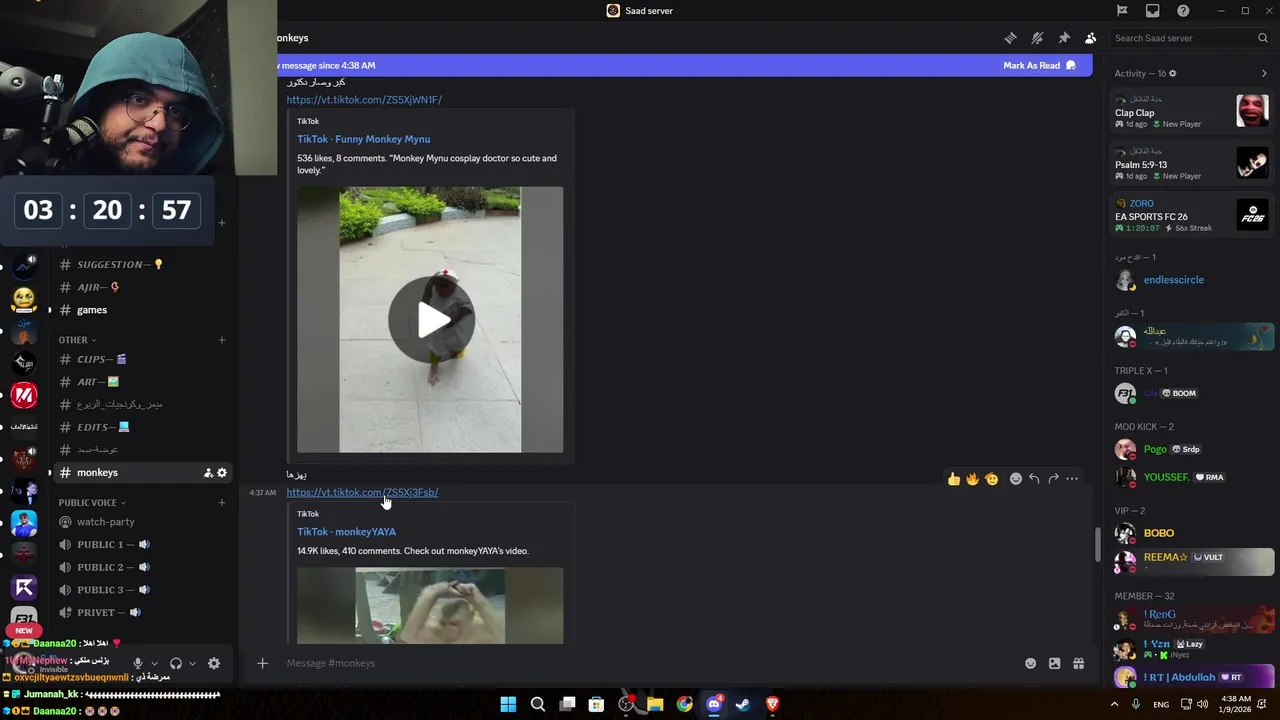Join PRIVET voice channel
The height and width of the screenshot is (720, 1280).
pos(140,612)
